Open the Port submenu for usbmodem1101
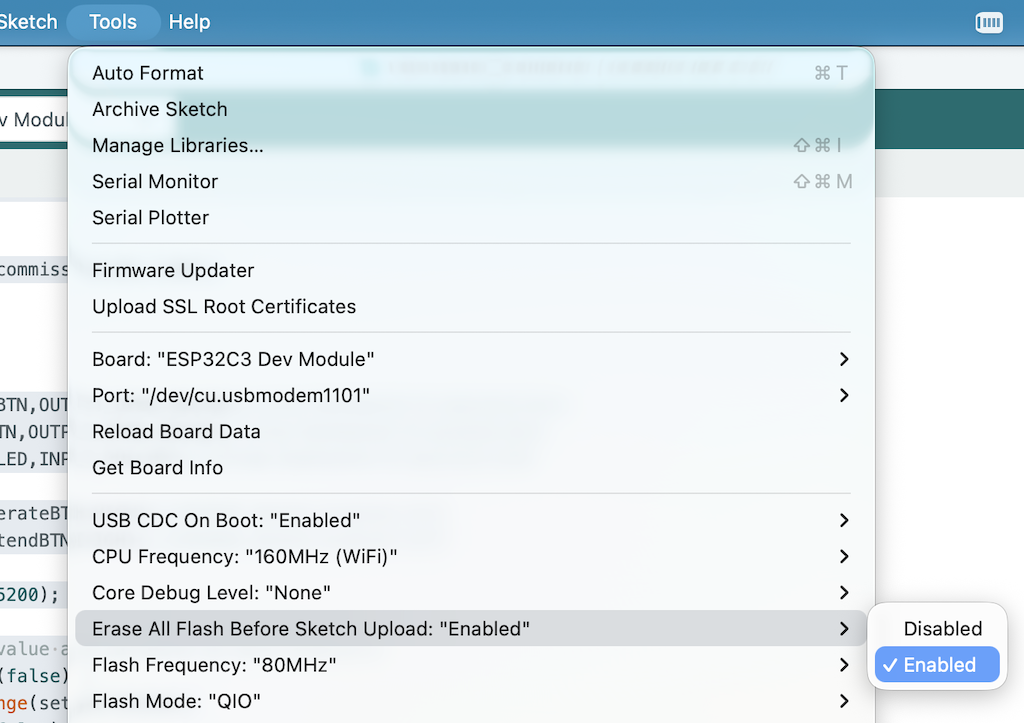The image size is (1024, 723). click(x=470, y=395)
